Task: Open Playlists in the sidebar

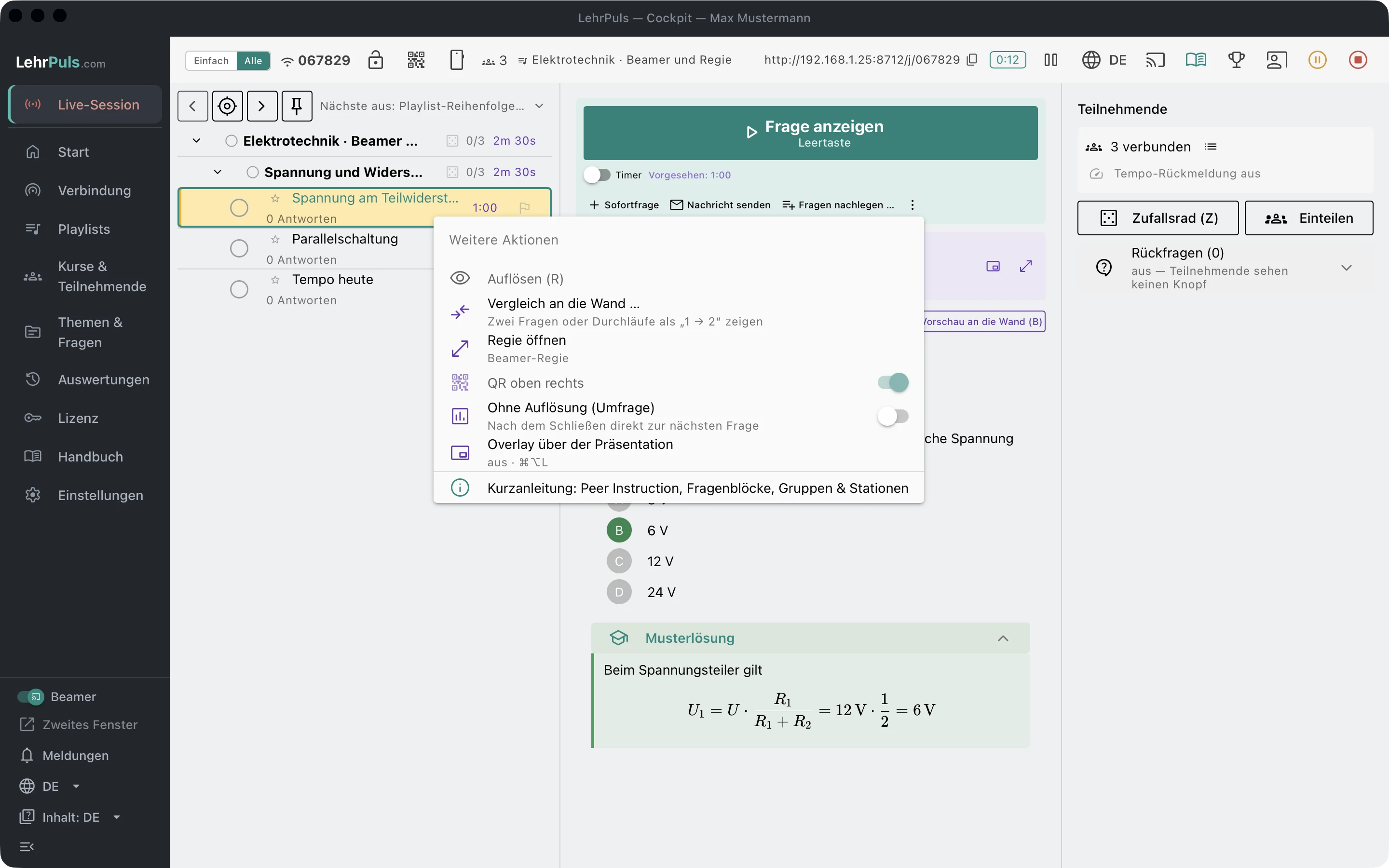Action: 84,229
